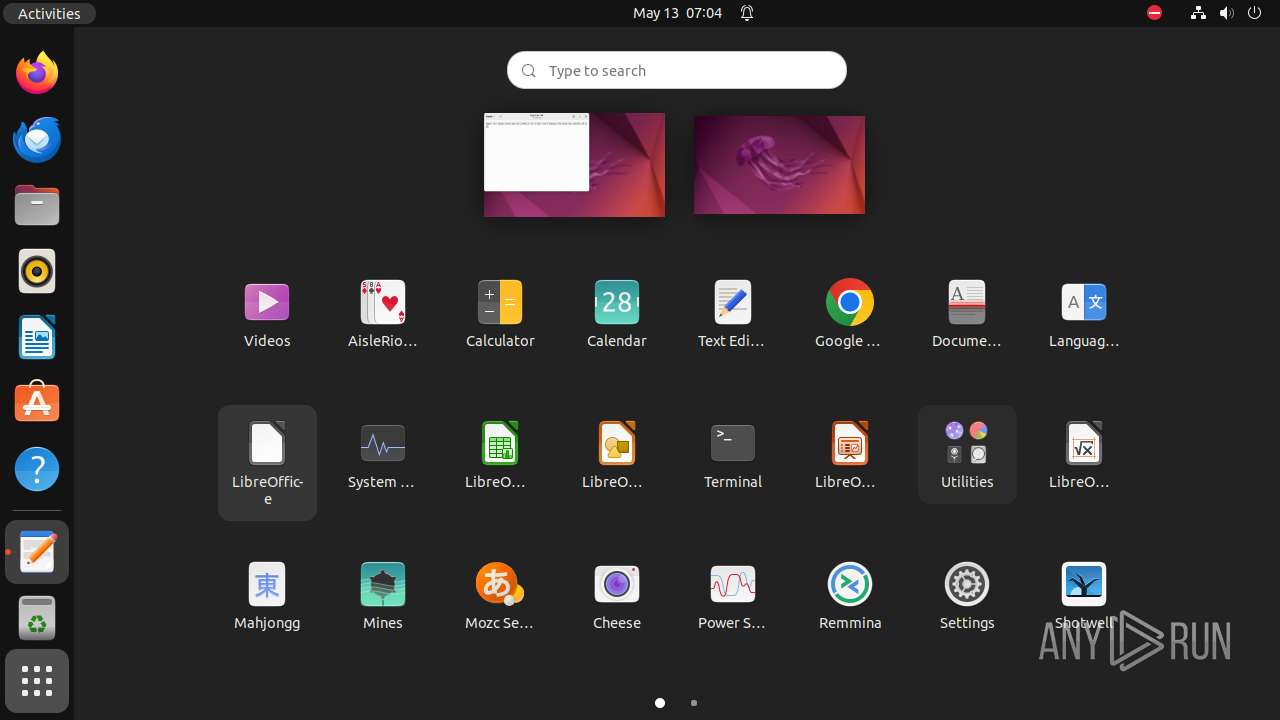This screenshot has height=720, width=1280.
Task: Click the volume icon in system tray
Action: 1227,13
